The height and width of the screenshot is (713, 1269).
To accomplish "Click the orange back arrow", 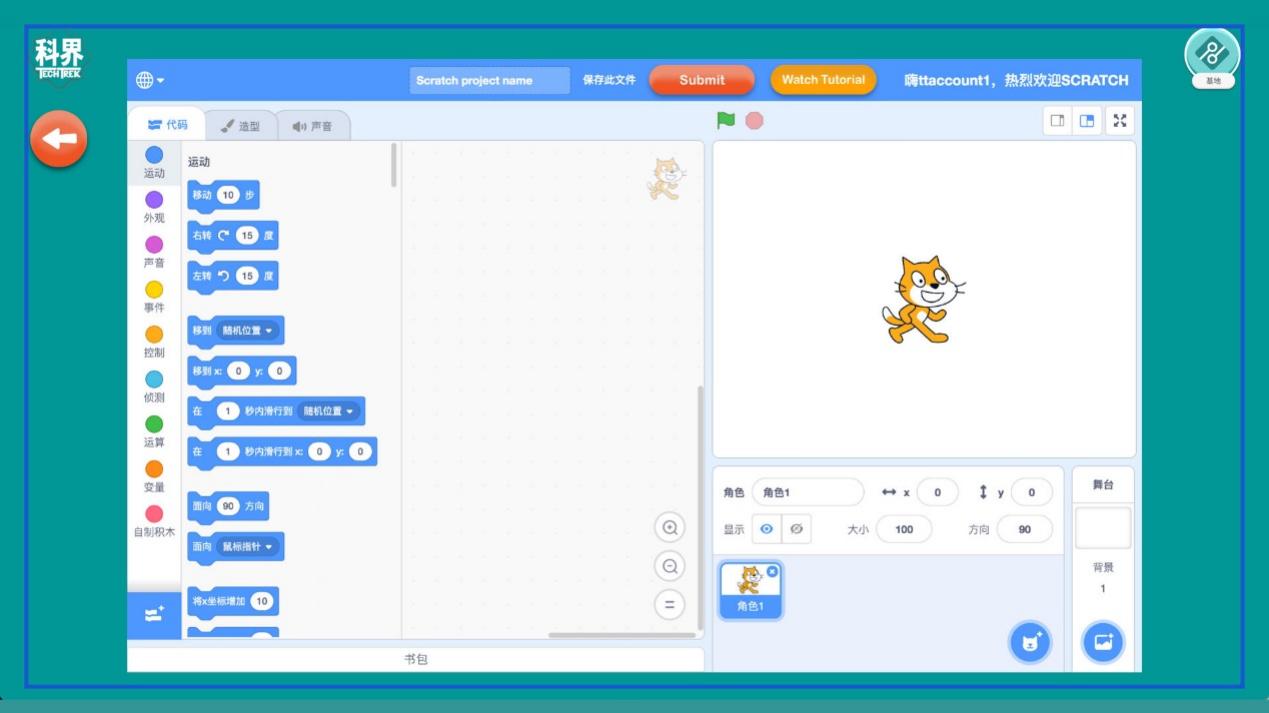I will point(59,139).
